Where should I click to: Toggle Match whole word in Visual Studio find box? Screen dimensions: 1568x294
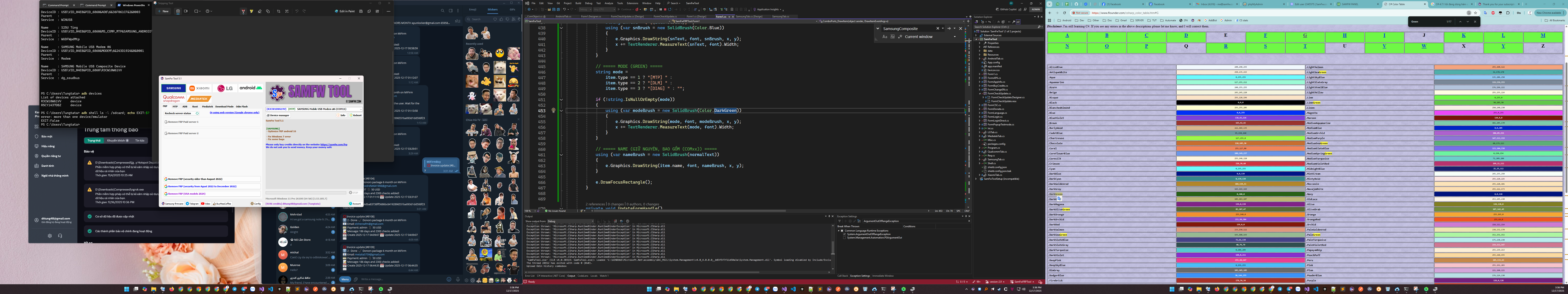pyautogui.click(x=892, y=37)
